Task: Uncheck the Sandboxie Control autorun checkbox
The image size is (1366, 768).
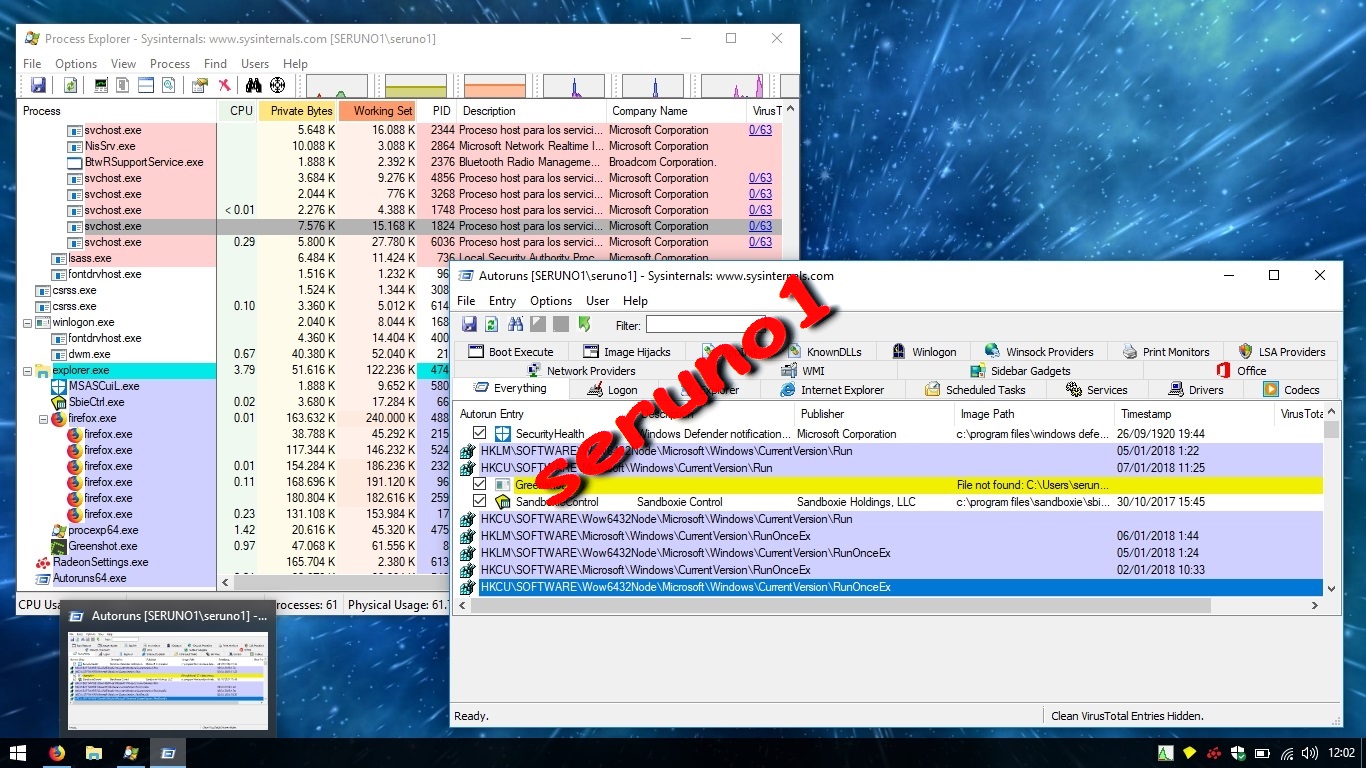Action: tap(480, 502)
